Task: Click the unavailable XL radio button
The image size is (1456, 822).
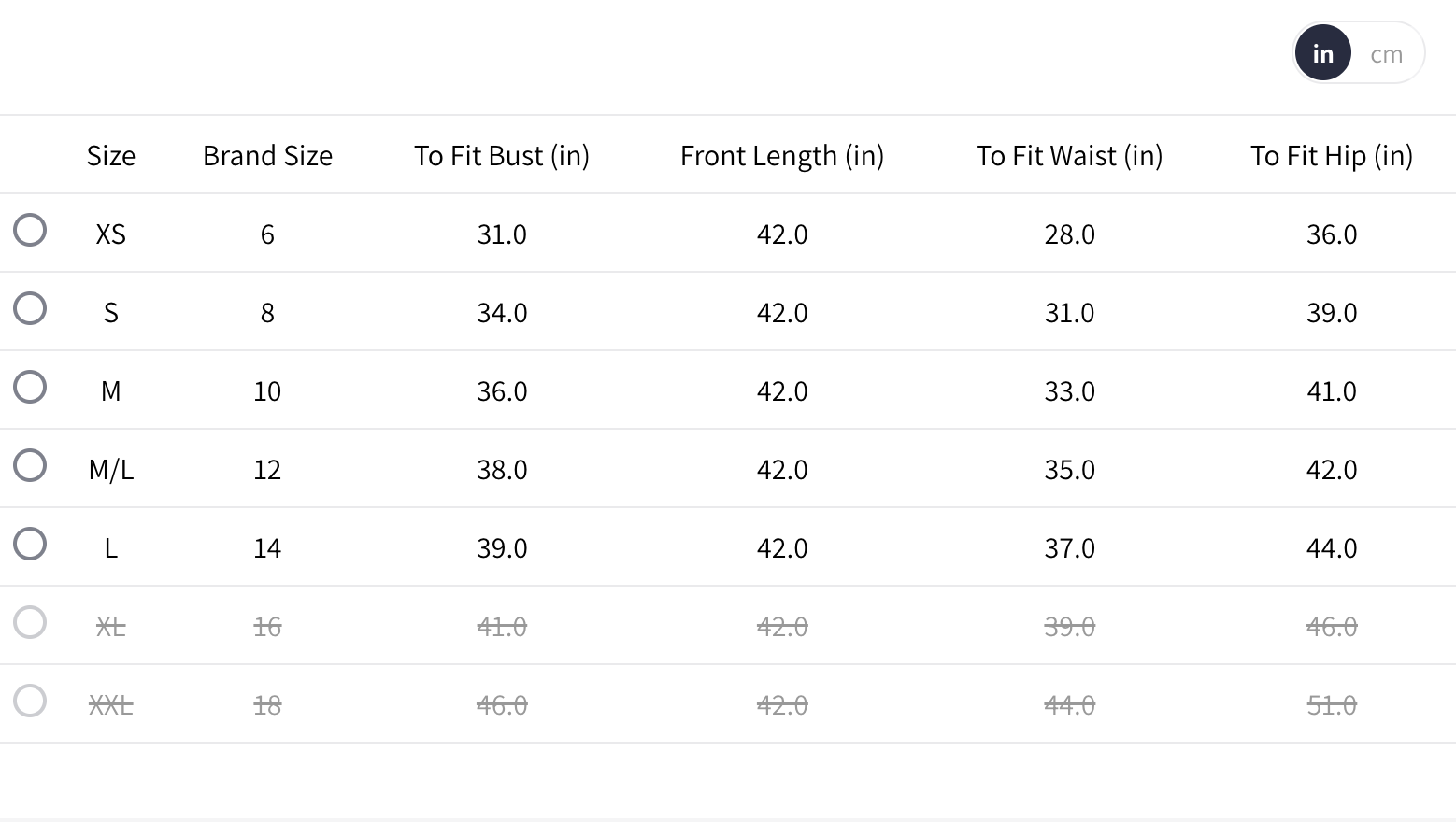Action: (x=30, y=622)
